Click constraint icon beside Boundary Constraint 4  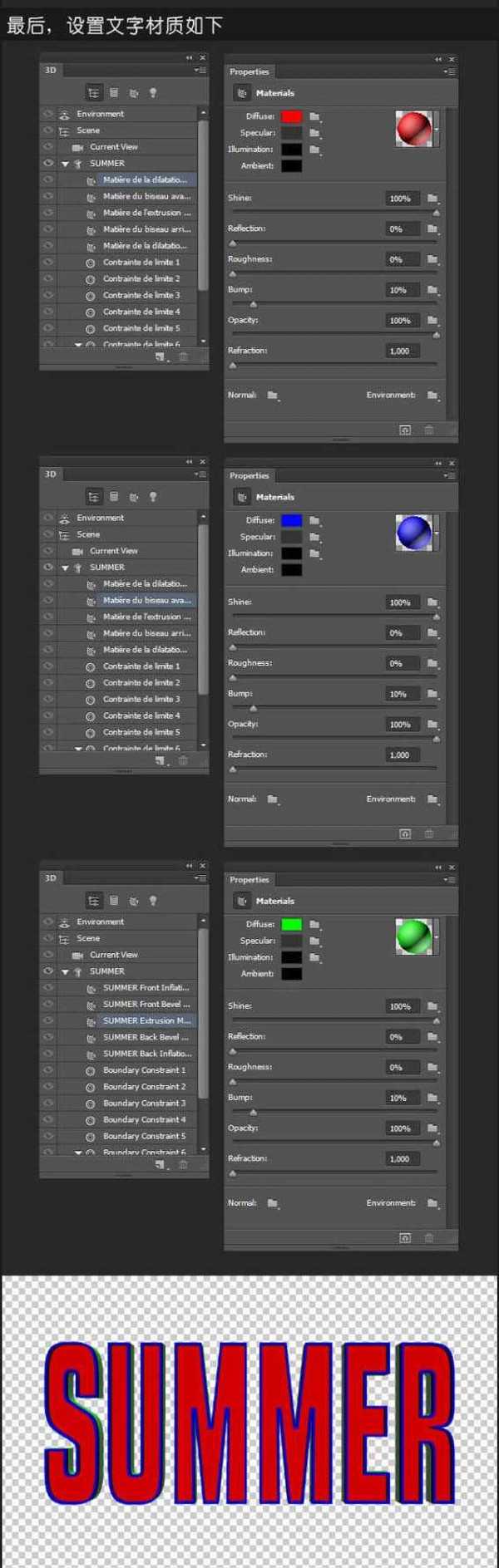click(91, 1120)
